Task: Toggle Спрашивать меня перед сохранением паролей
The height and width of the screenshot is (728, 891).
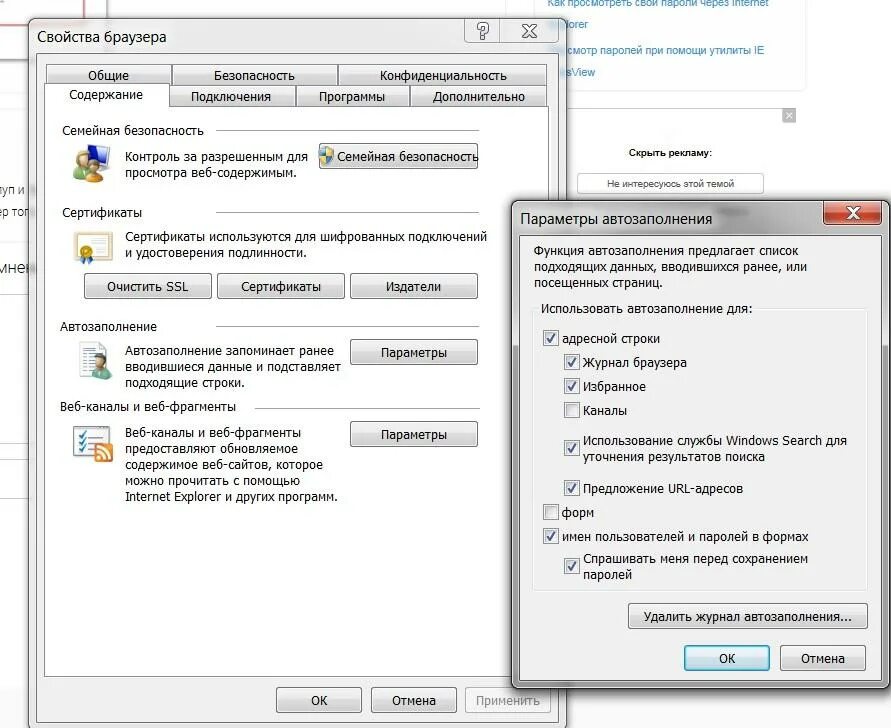Action: [571, 566]
